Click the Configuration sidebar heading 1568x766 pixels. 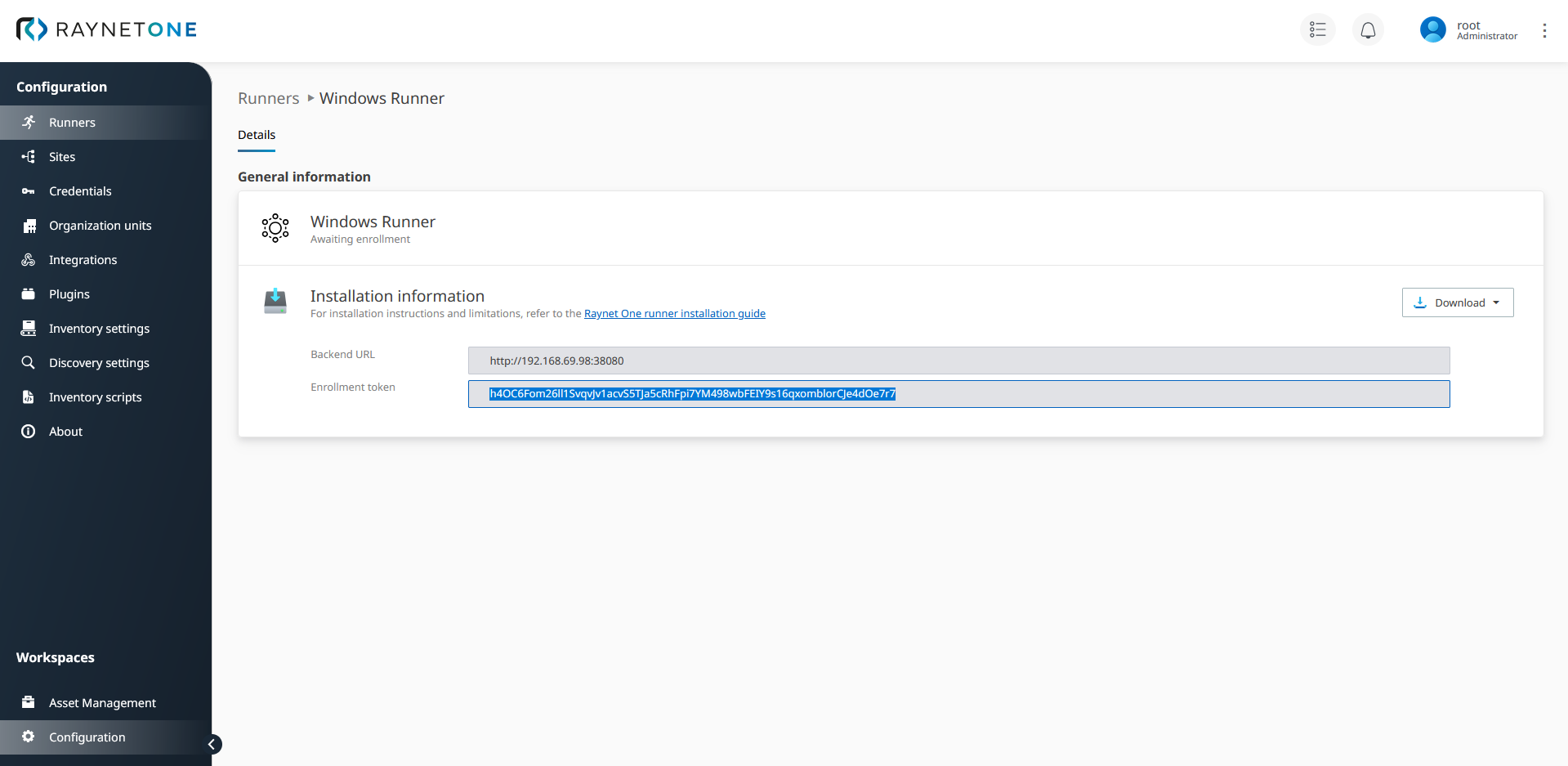61,87
